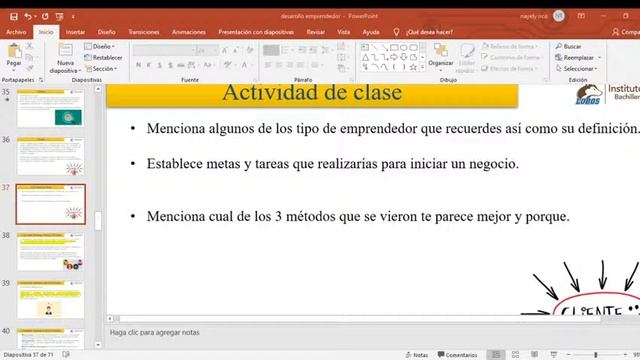Open the Portapapeles dialog launcher
Screen dimensions: 640x360
pos(41,80)
